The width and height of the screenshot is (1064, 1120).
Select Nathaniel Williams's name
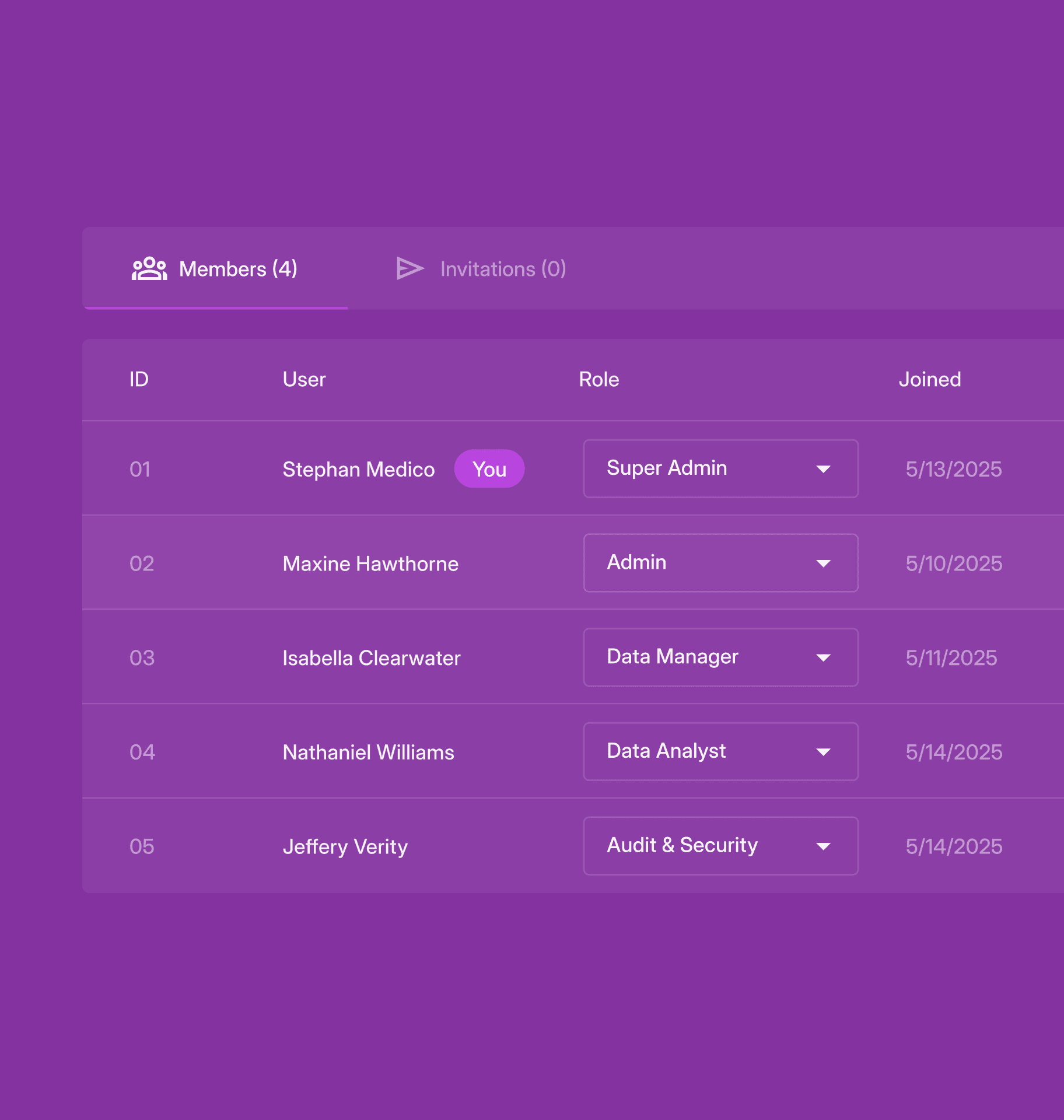click(x=368, y=752)
